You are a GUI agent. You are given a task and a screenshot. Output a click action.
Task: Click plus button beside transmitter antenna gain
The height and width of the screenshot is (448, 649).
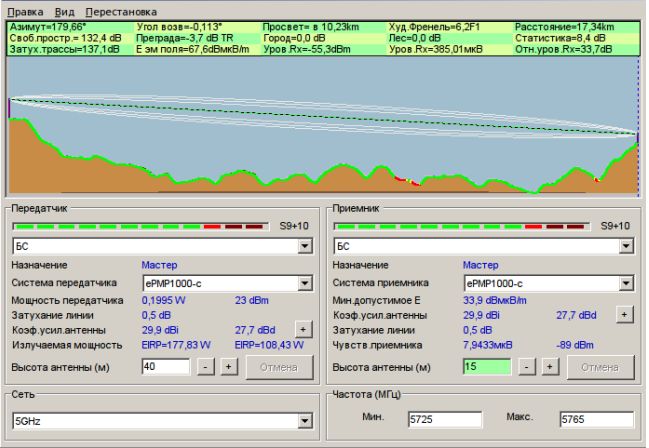[303, 329]
